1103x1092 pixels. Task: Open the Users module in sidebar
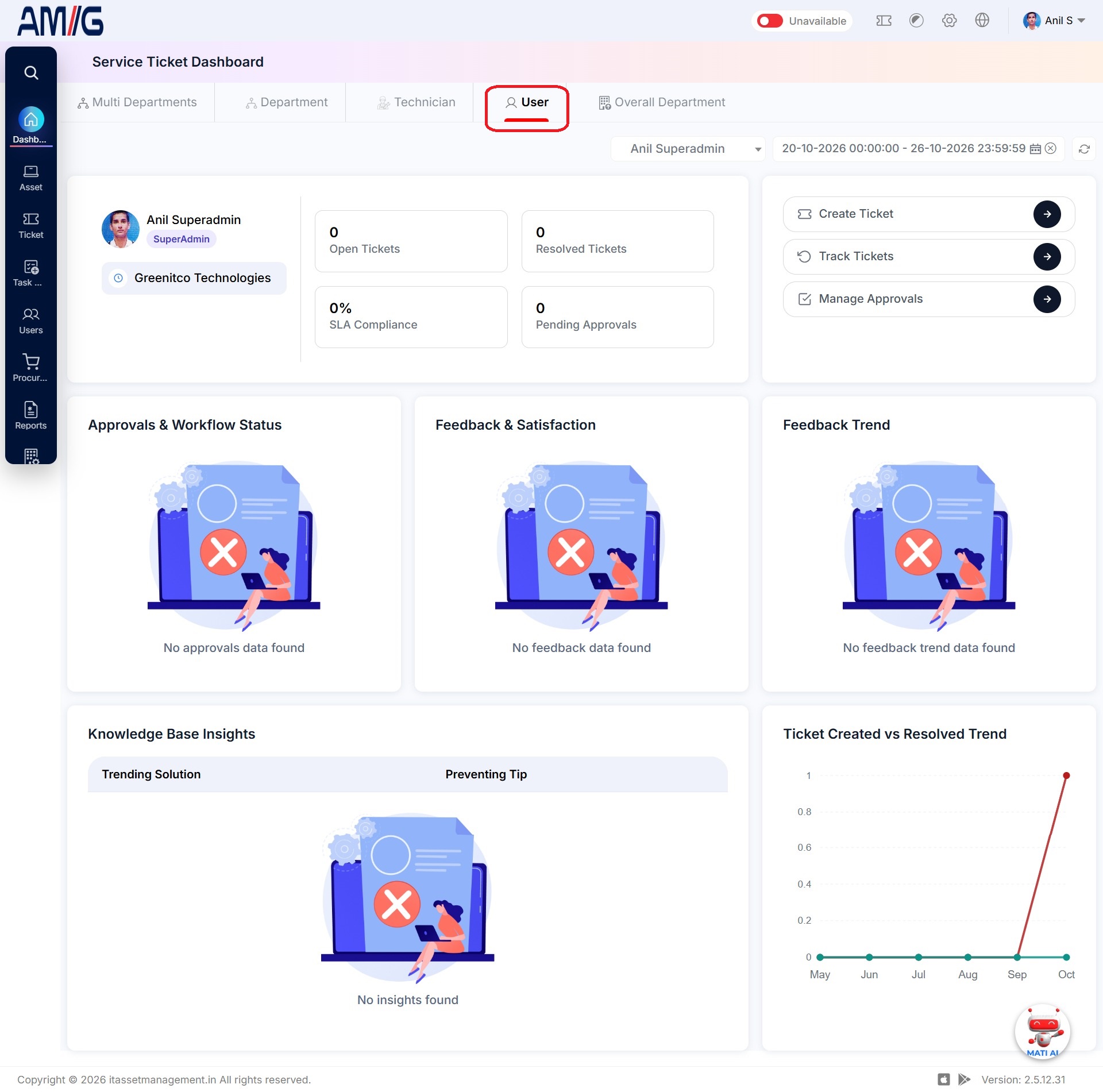pos(31,322)
